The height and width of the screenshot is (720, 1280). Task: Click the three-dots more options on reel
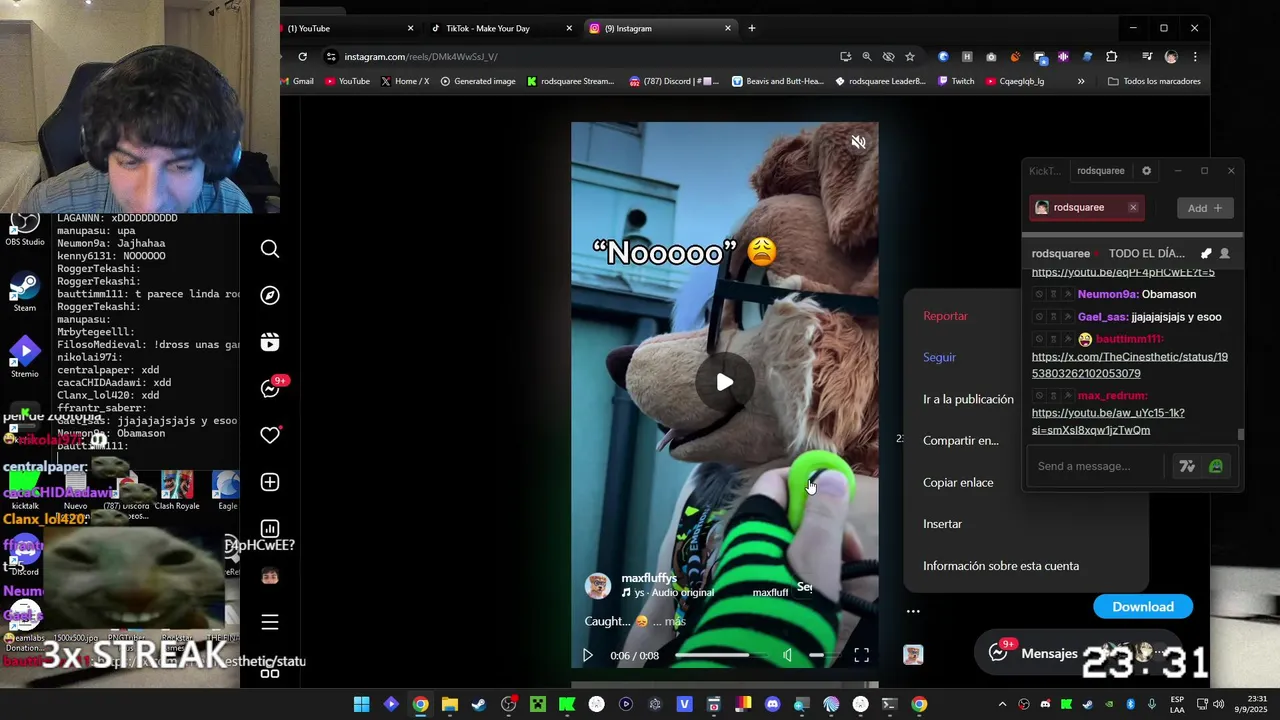(x=913, y=611)
